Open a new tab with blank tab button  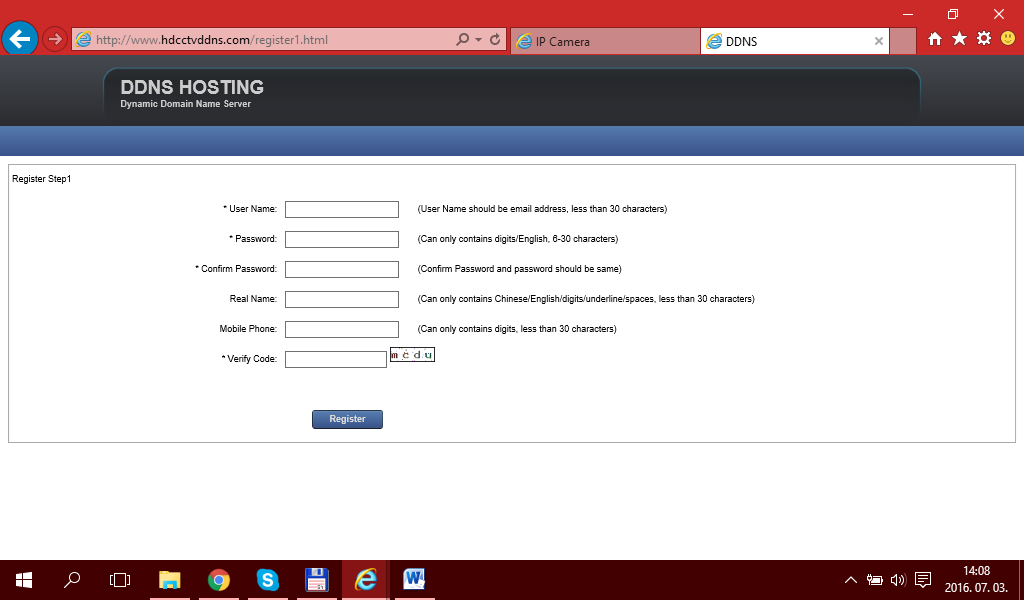click(903, 41)
